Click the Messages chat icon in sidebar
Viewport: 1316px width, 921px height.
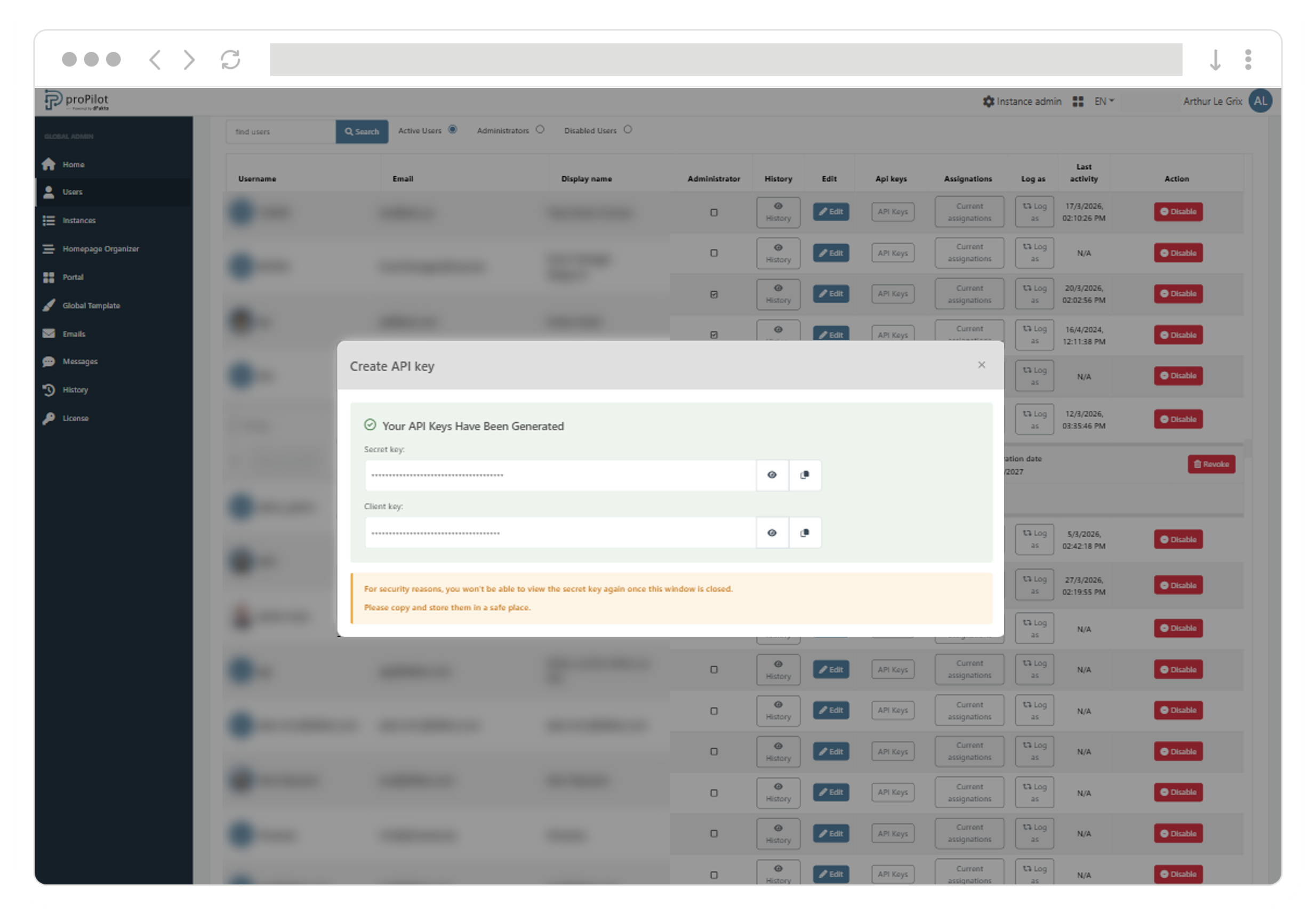tap(49, 362)
